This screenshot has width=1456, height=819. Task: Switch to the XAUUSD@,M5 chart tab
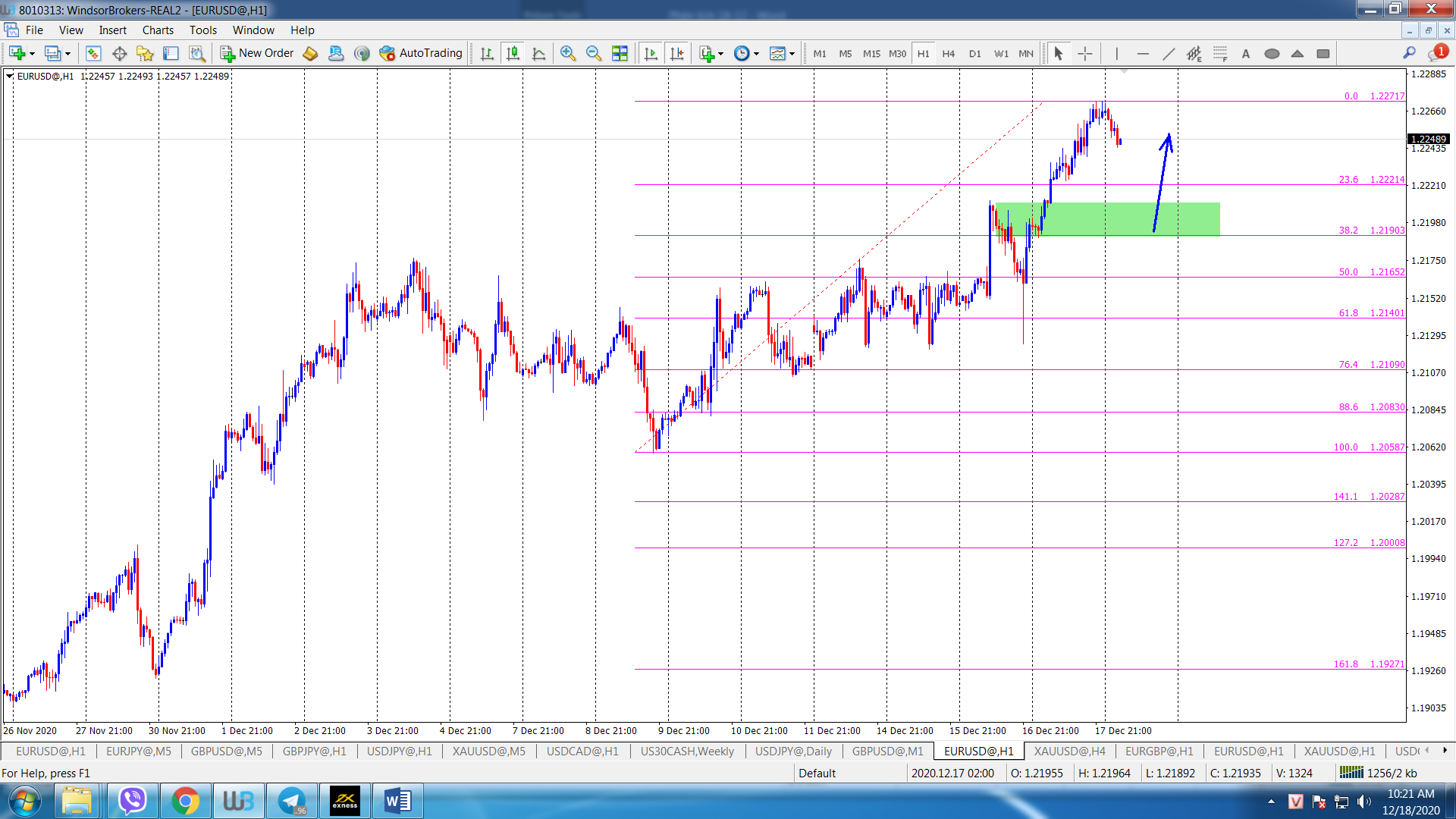488,751
